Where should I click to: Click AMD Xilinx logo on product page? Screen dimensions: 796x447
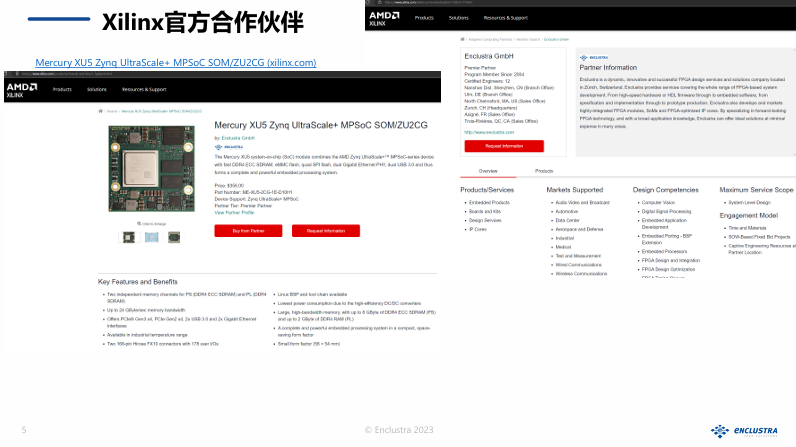(x=22, y=90)
